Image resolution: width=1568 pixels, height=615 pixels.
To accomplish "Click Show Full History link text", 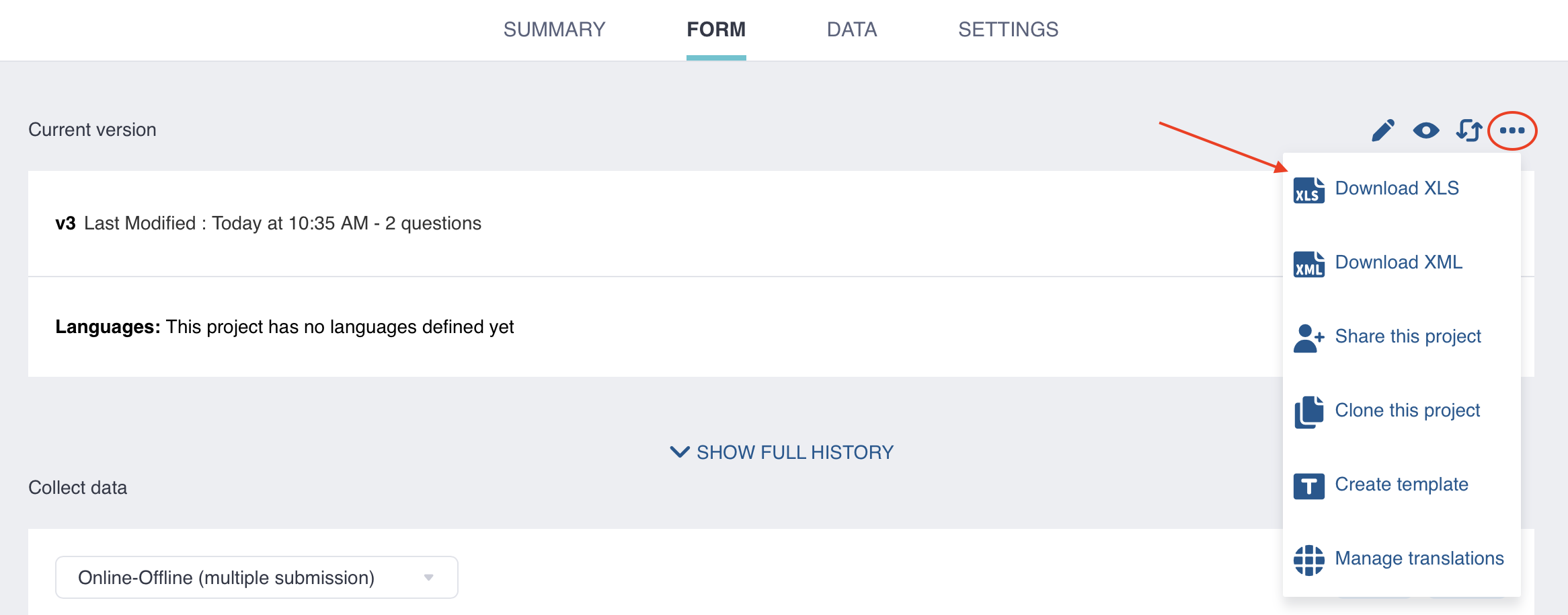I will pyautogui.click(x=795, y=452).
